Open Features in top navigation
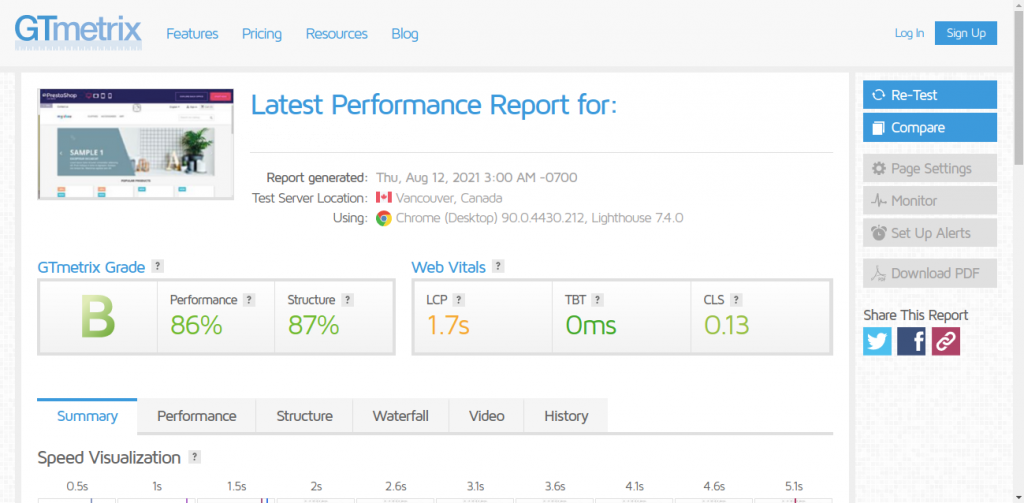The height and width of the screenshot is (503, 1024). tap(192, 34)
